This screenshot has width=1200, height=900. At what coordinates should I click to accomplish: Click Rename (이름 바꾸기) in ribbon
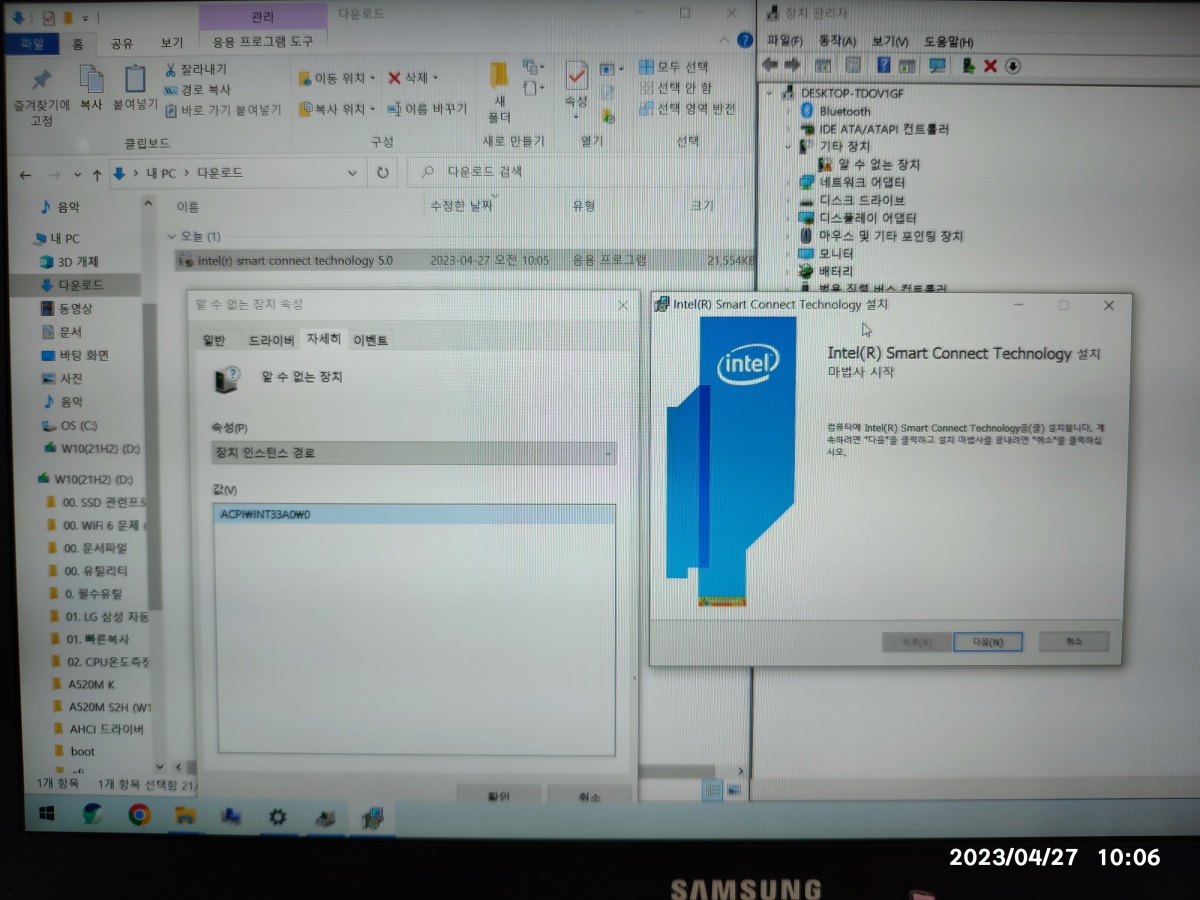[x=427, y=109]
